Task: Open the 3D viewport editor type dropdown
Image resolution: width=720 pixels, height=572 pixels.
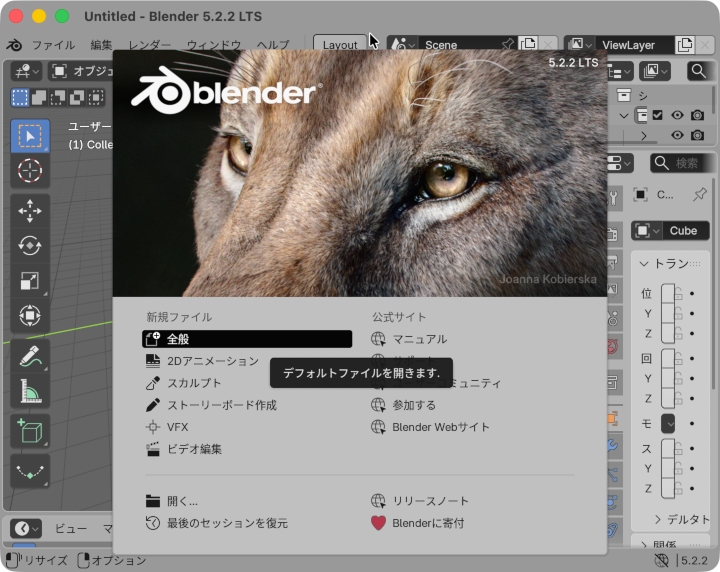Action: pos(27,71)
